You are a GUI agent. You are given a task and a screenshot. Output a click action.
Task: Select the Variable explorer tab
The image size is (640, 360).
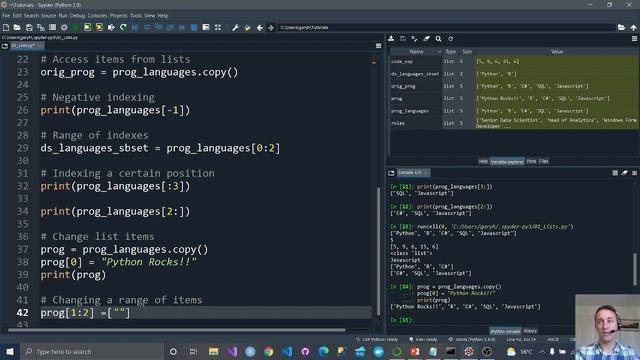tap(507, 162)
